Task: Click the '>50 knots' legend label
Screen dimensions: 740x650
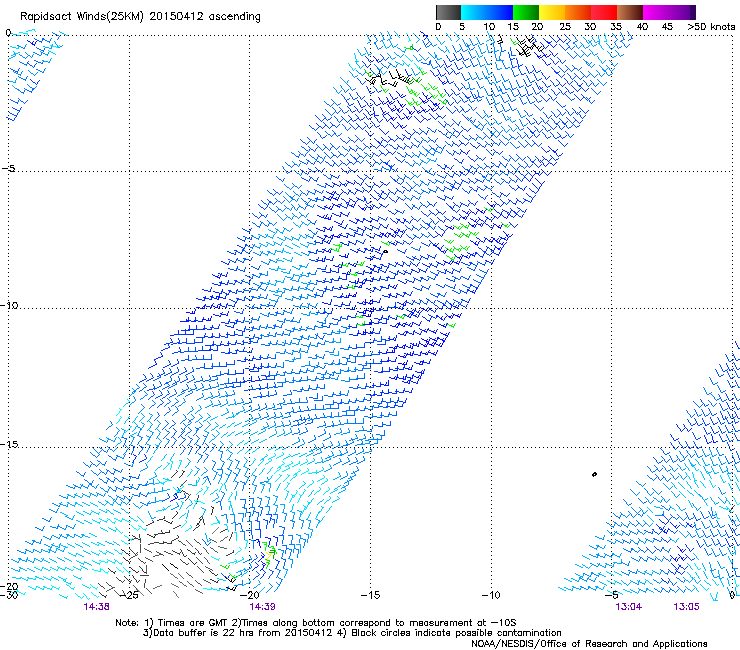Action: tap(711, 27)
